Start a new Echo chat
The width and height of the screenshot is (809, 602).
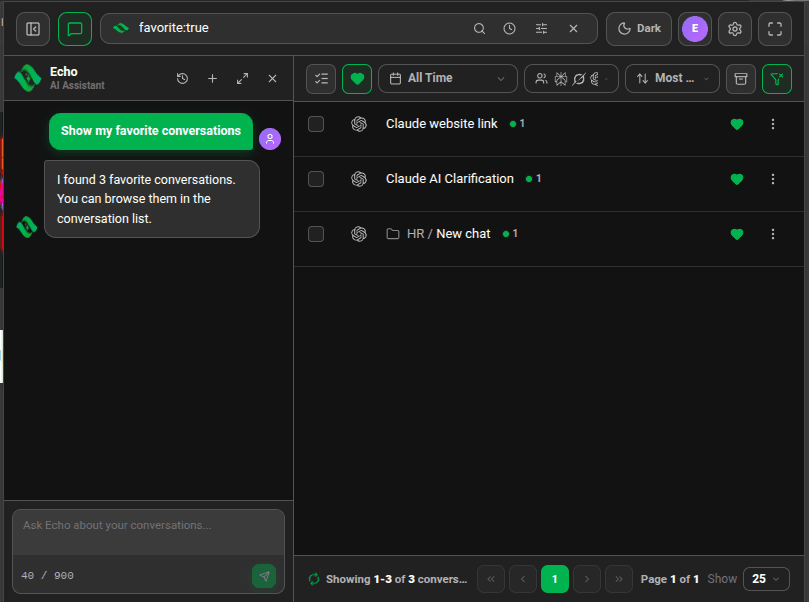212,78
